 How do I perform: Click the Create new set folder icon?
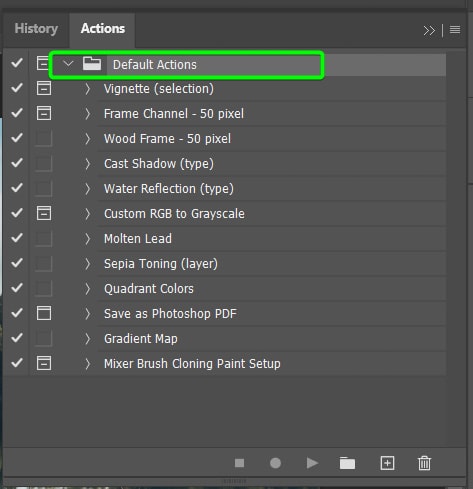coord(347,463)
